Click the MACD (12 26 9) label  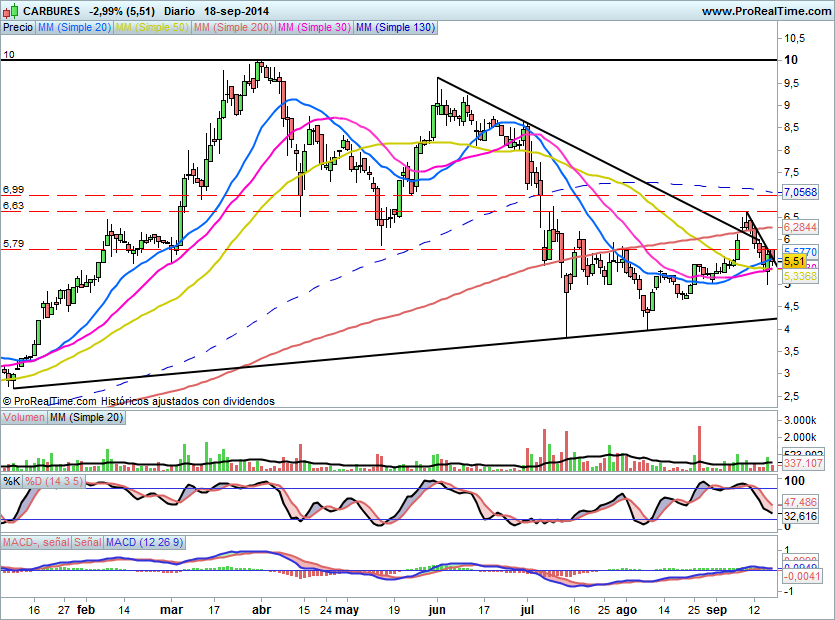[x=145, y=542]
